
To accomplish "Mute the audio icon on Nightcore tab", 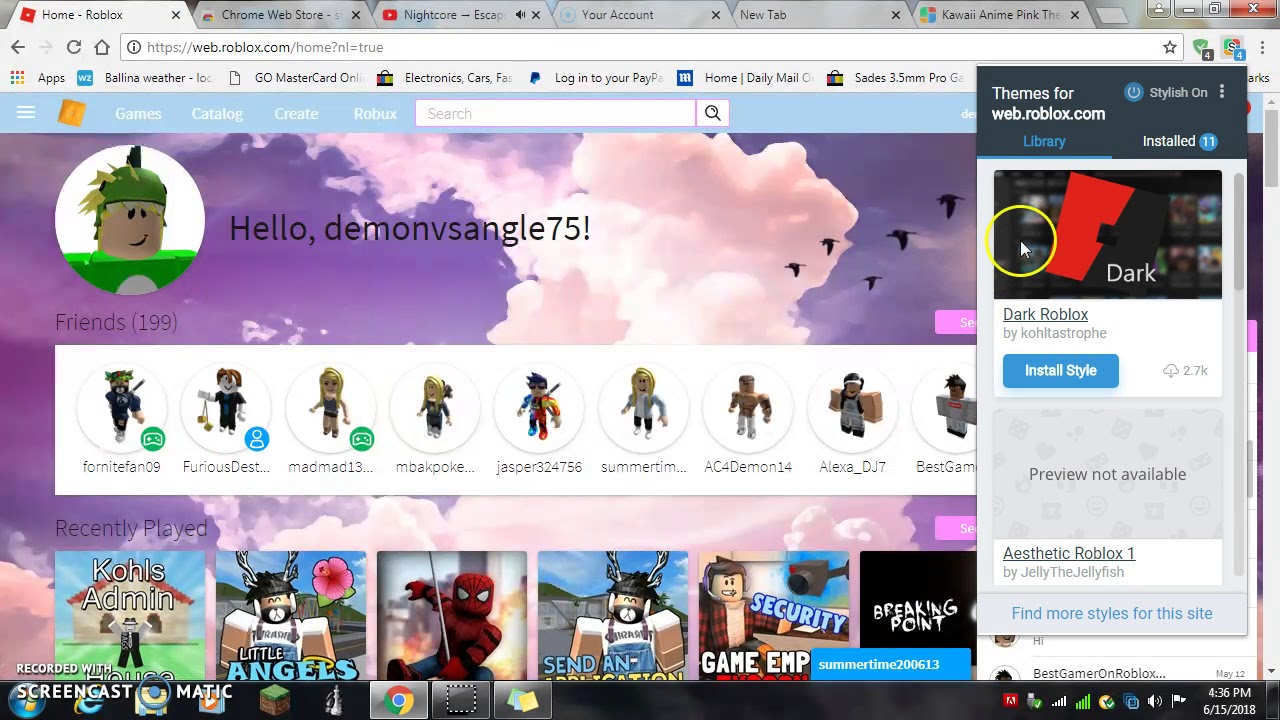I will tap(520, 15).
